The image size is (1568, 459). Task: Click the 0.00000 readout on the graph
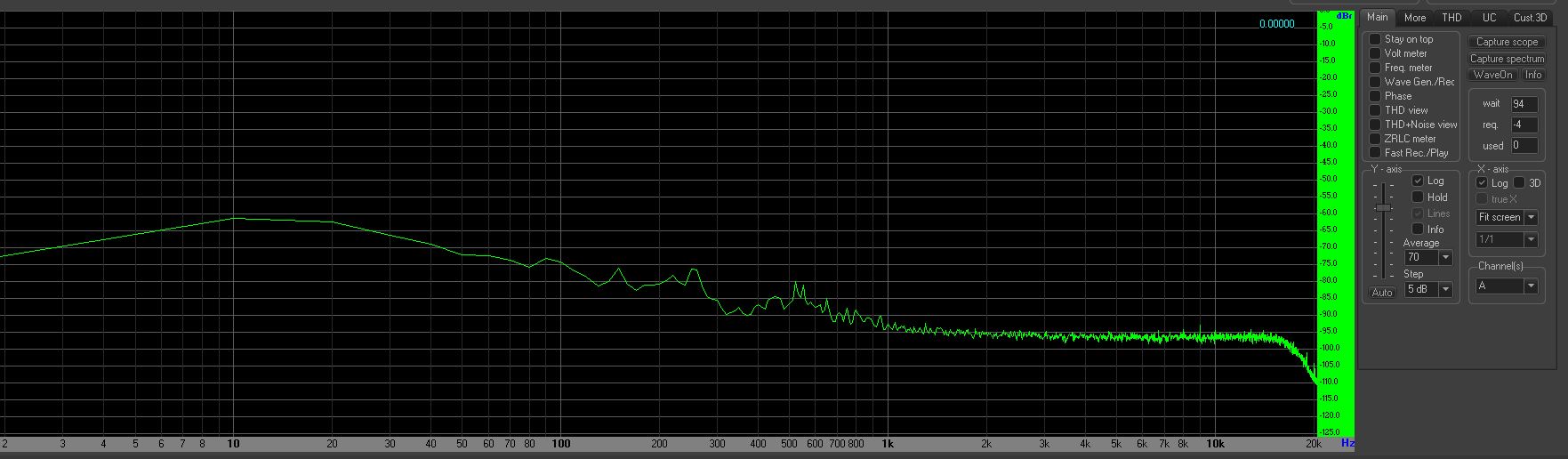coord(1276,24)
